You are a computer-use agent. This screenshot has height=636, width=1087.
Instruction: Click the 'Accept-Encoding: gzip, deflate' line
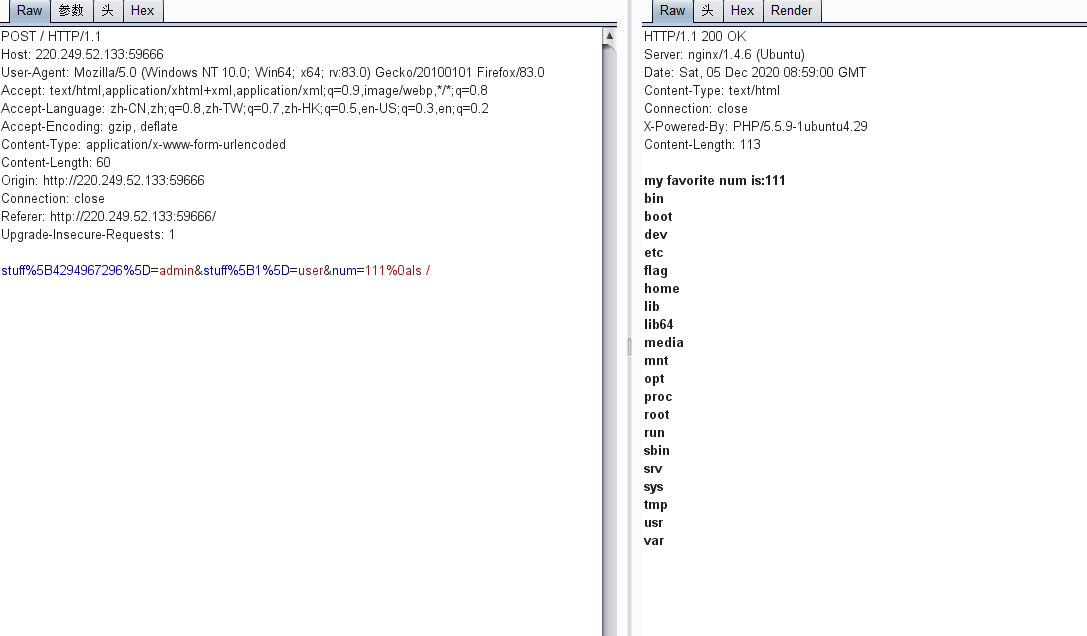pos(89,126)
